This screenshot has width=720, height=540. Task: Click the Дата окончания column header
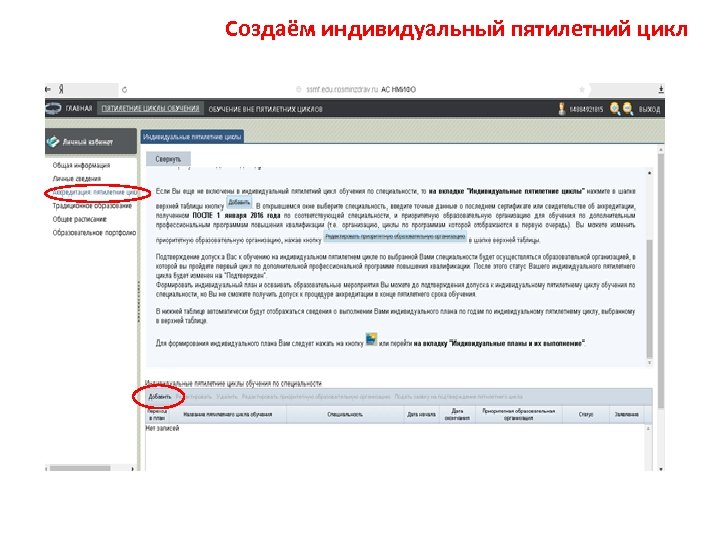[457, 415]
